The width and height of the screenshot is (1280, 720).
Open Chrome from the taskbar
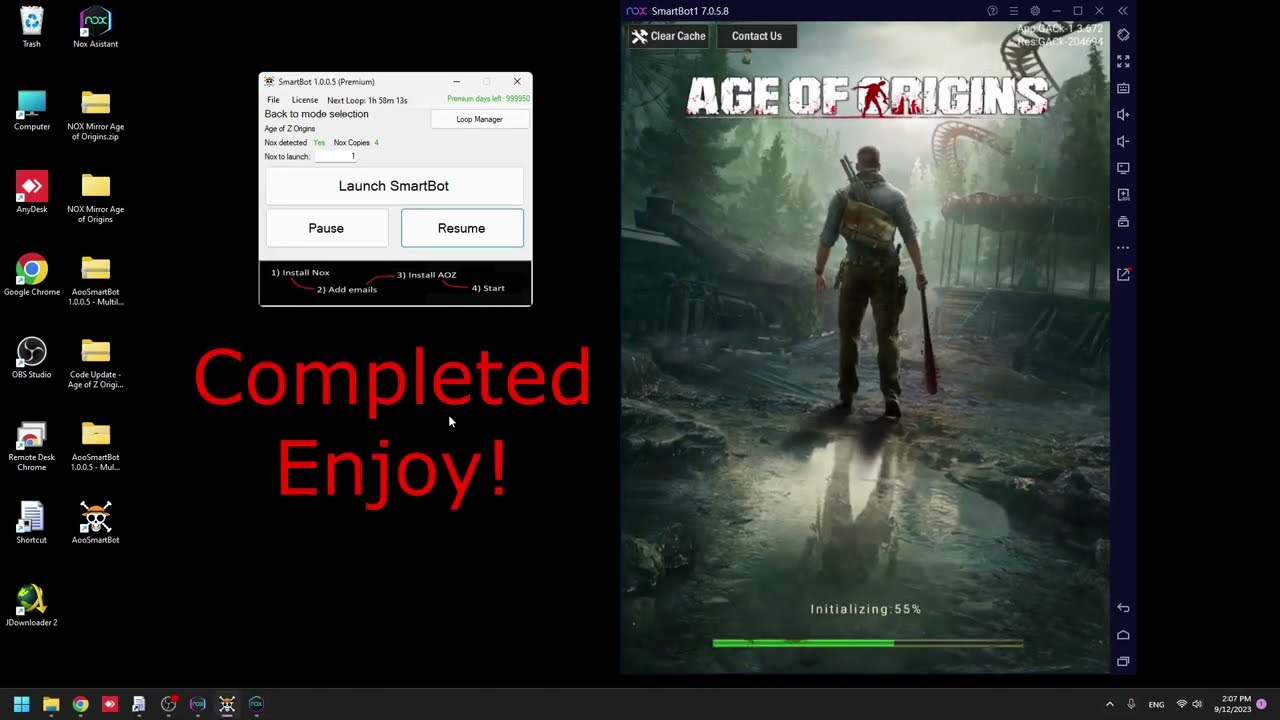80,704
